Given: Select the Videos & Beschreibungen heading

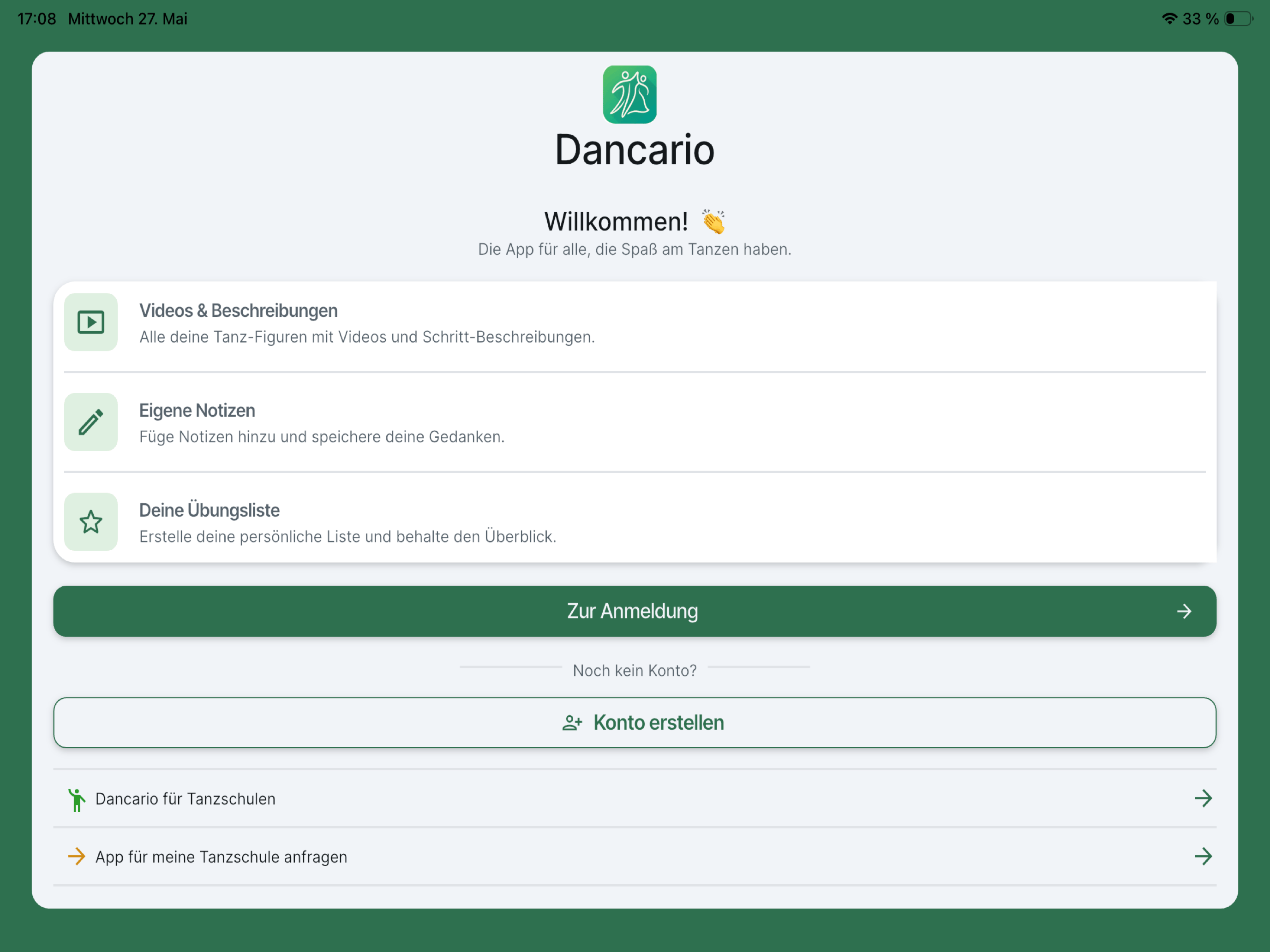Looking at the screenshot, I should (238, 310).
